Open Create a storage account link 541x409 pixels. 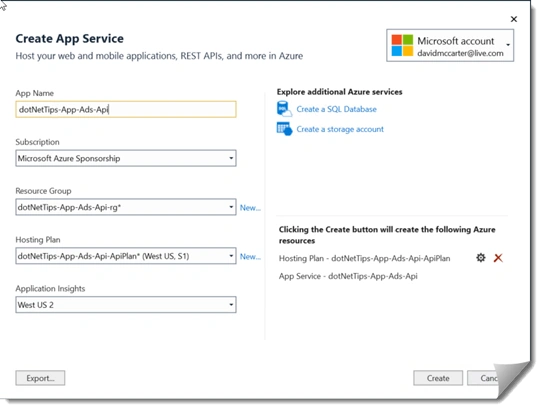click(340, 129)
